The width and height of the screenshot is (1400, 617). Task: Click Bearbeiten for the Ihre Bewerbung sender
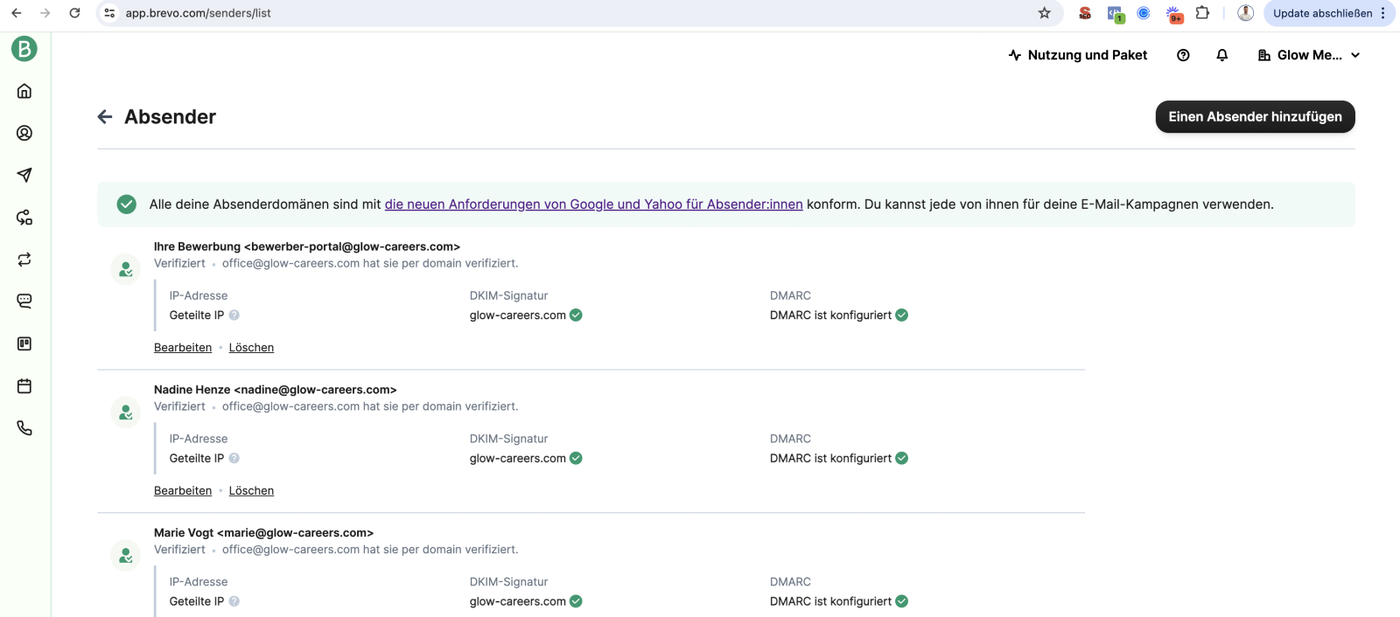point(183,348)
